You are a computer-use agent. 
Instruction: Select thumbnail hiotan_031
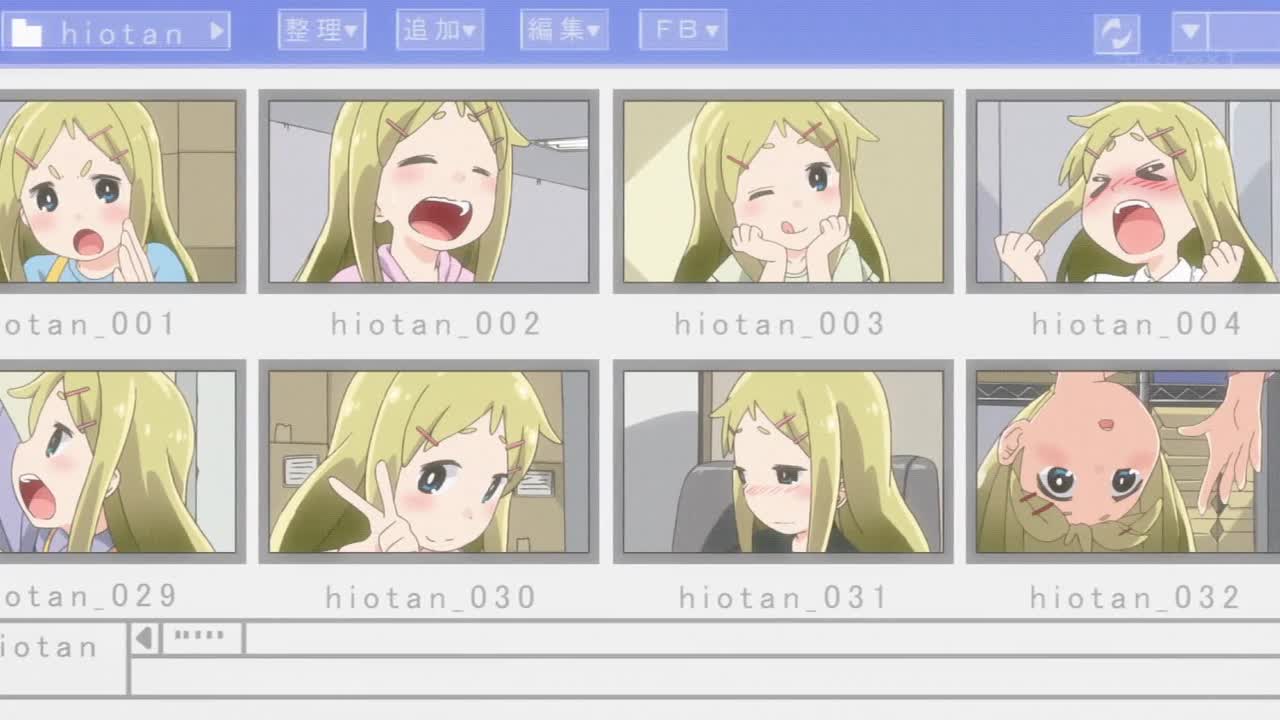click(x=783, y=462)
